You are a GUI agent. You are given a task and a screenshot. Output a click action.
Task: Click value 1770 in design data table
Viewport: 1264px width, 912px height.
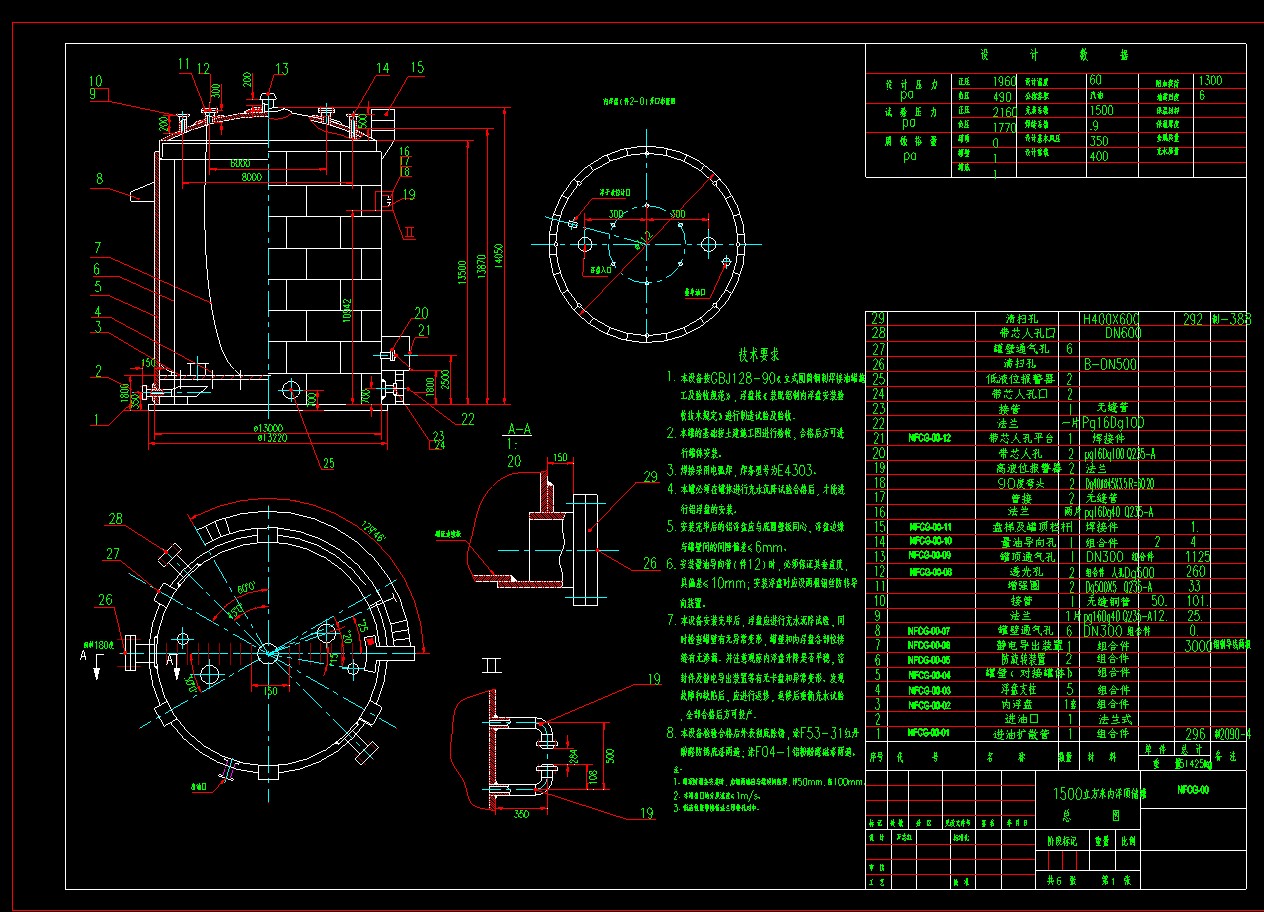tap(1003, 126)
